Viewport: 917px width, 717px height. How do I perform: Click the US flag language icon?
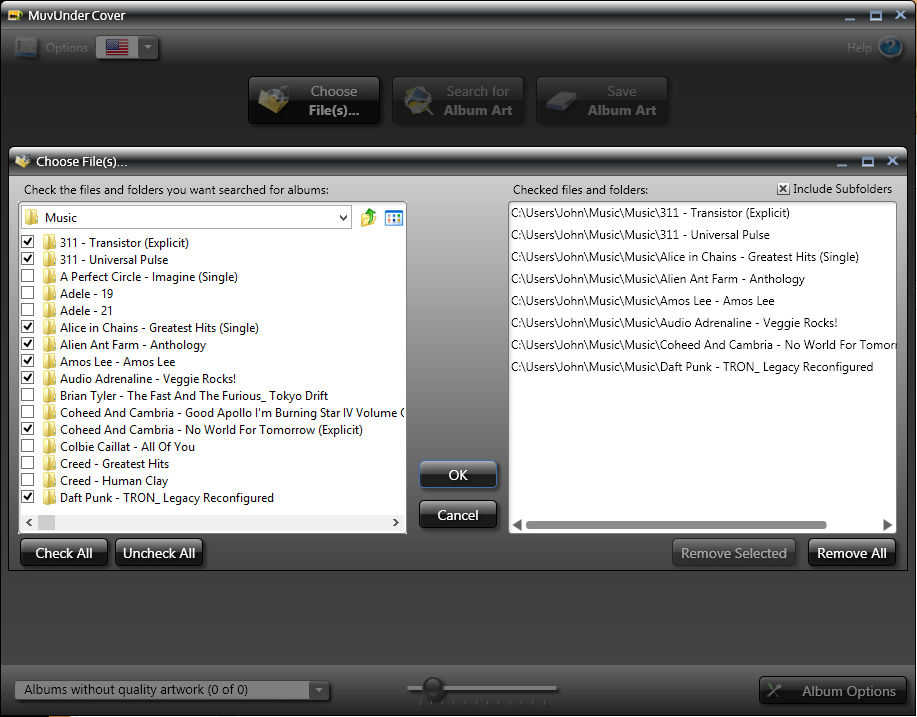(116, 48)
